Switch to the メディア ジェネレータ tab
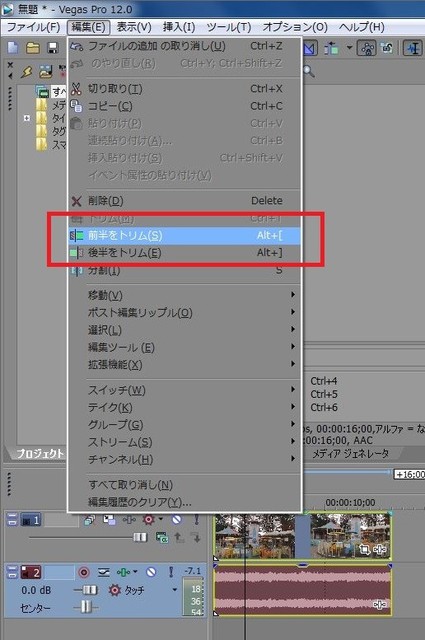 (350, 453)
